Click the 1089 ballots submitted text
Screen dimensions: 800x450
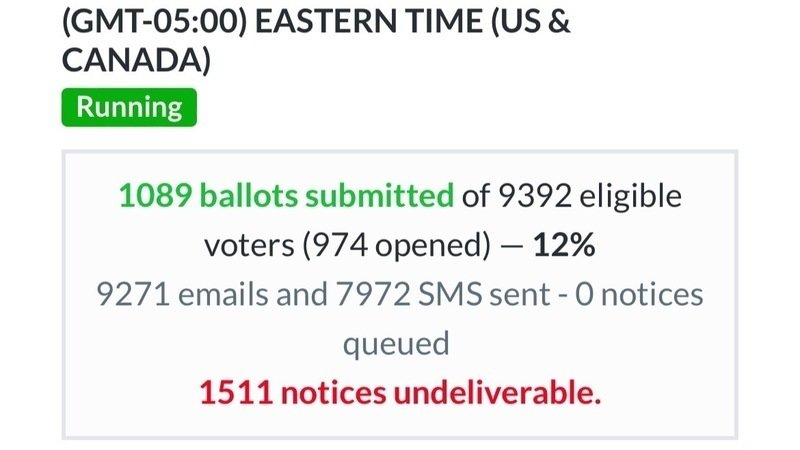(x=285, y=196)
